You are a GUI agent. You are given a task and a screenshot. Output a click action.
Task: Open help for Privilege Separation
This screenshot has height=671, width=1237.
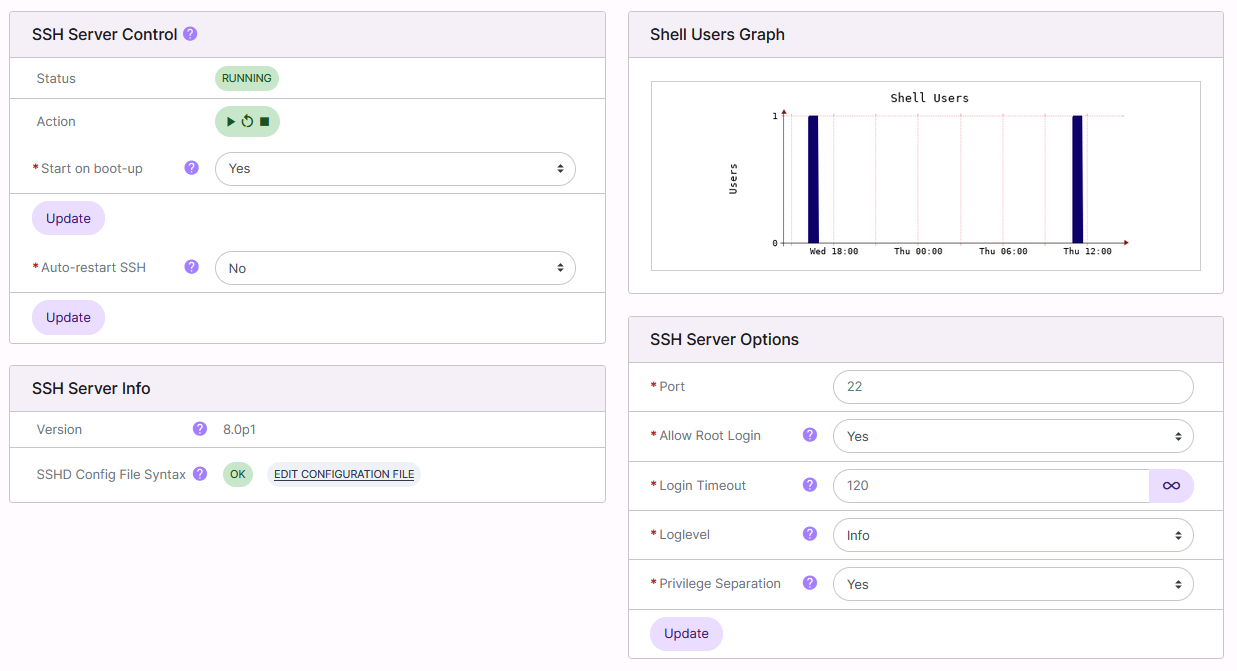pyautogui.click(x=809, y=582)
